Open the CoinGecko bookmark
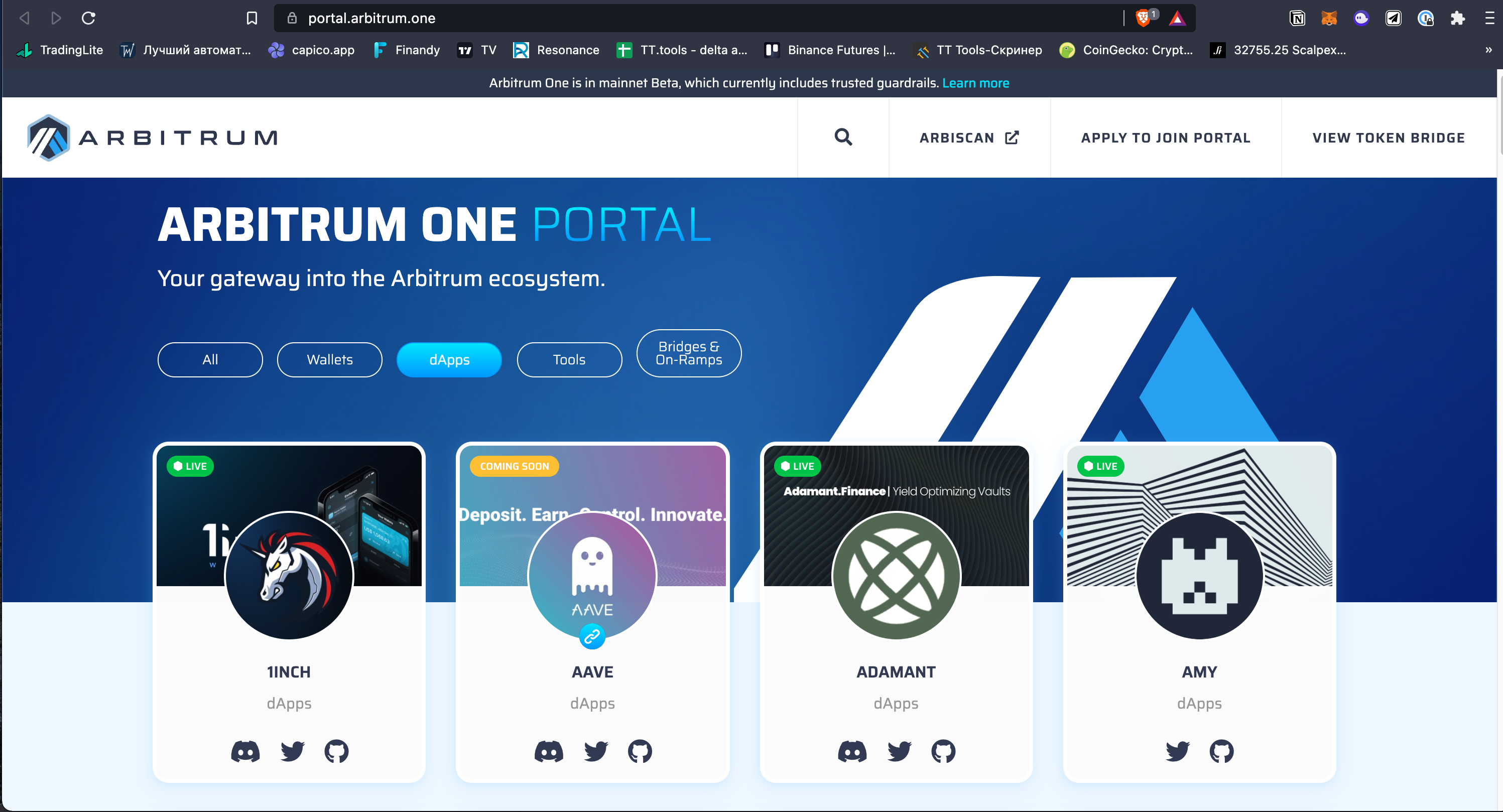Screen dimensions: 1503x812 pyautogui.click(x=1126, y=50)
